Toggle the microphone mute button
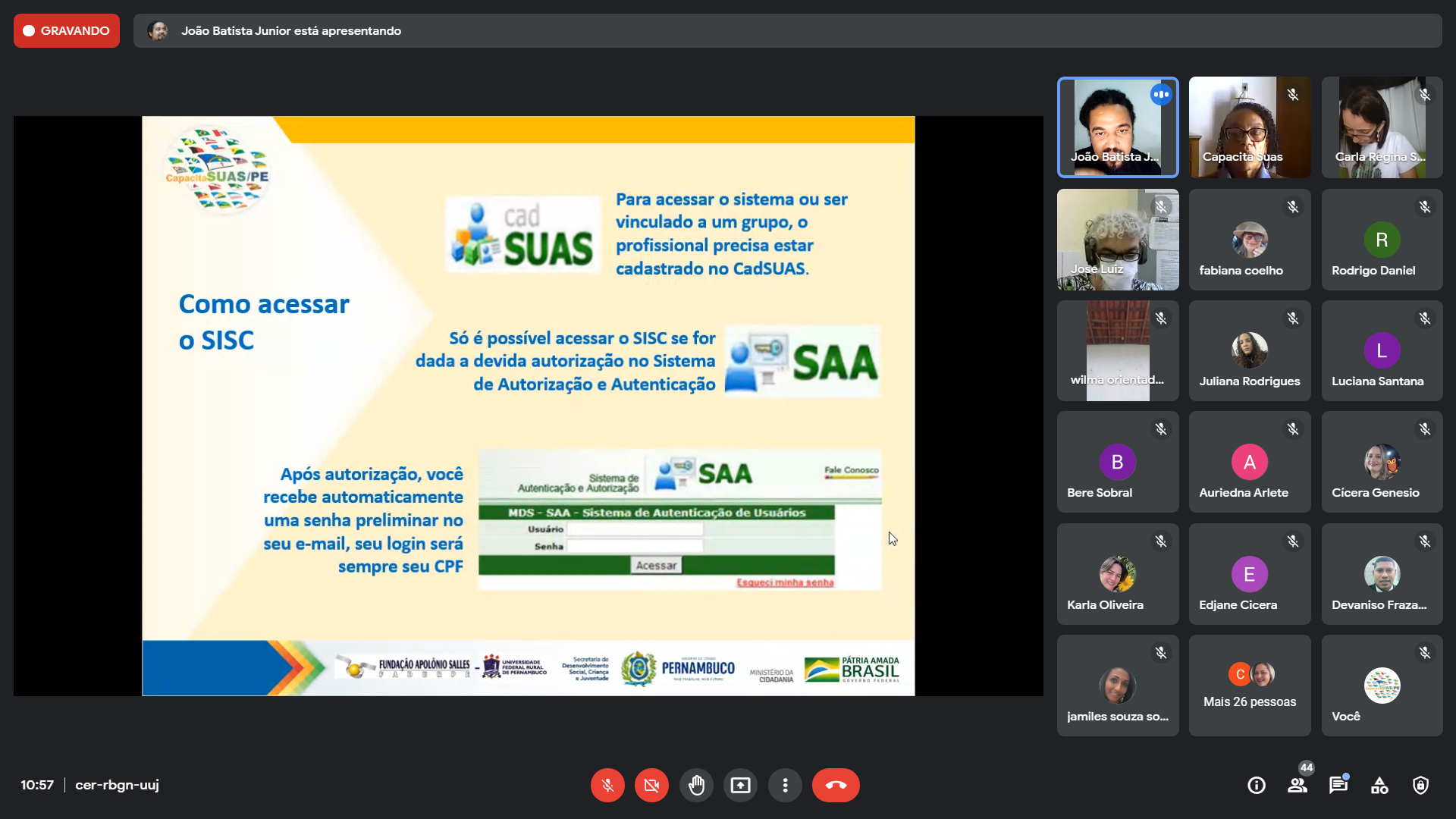1456x819 pixels. [607, 785]
